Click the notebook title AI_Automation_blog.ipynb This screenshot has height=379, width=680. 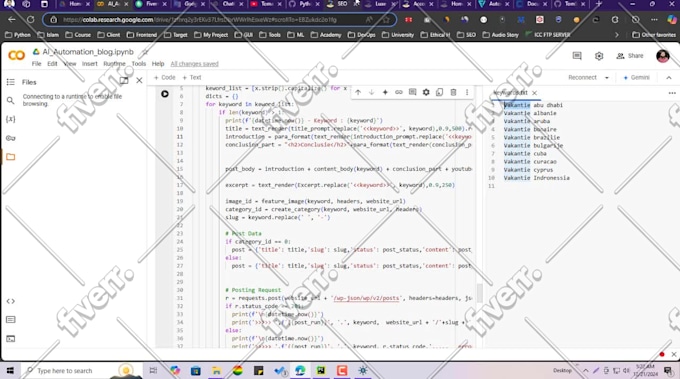coord(88,52)
